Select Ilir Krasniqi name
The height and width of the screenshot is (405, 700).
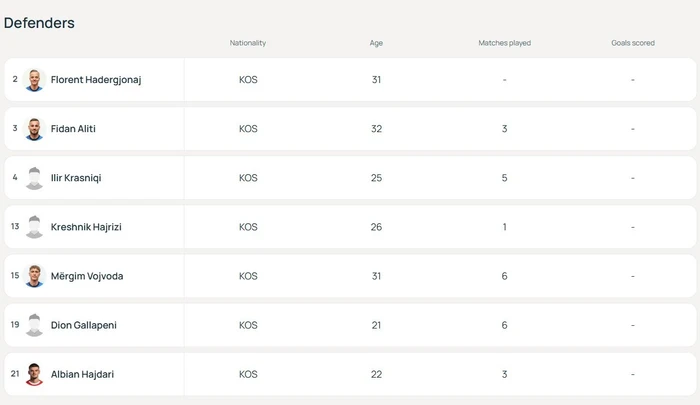pos(76,178)
